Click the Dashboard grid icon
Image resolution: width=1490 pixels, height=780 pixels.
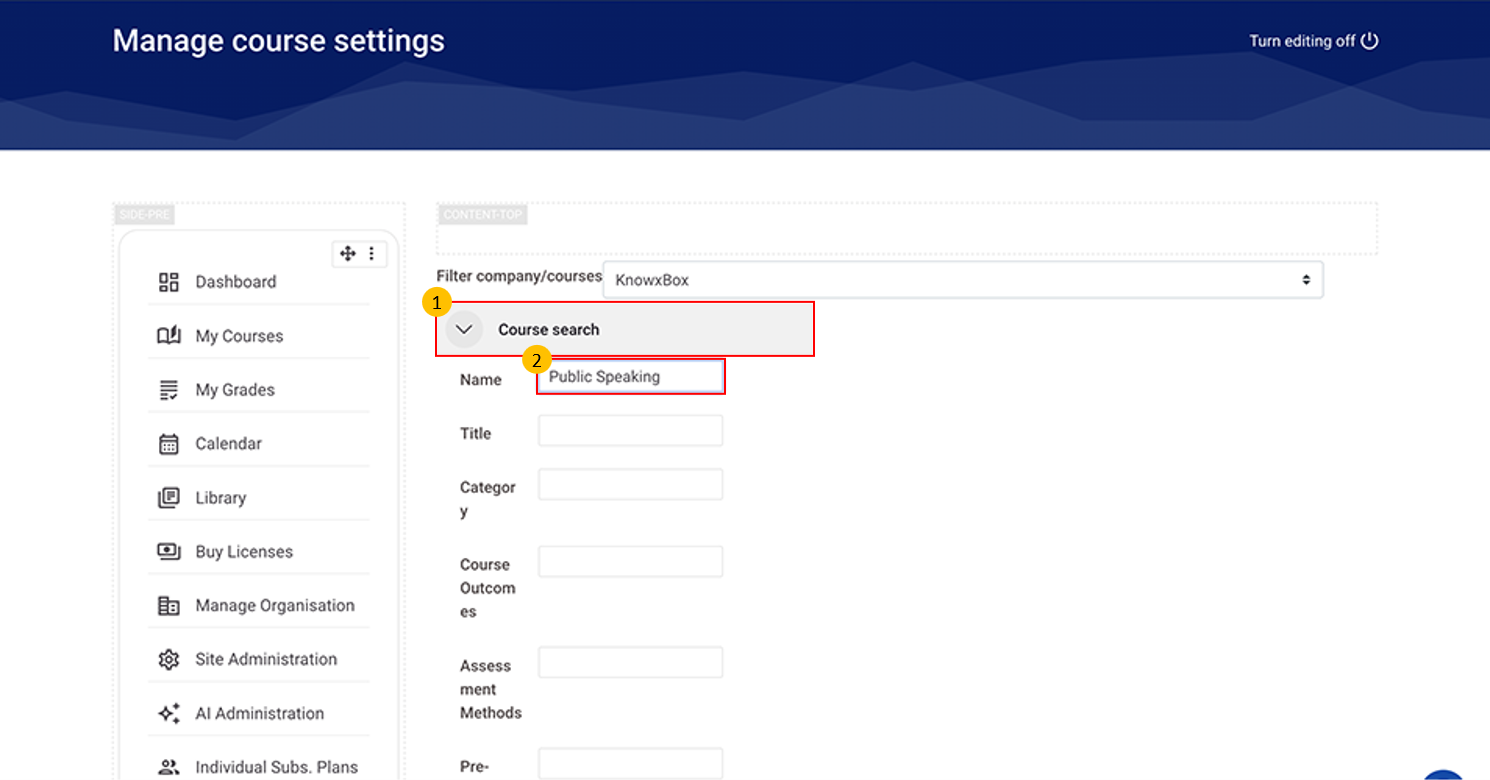(169, 282)
